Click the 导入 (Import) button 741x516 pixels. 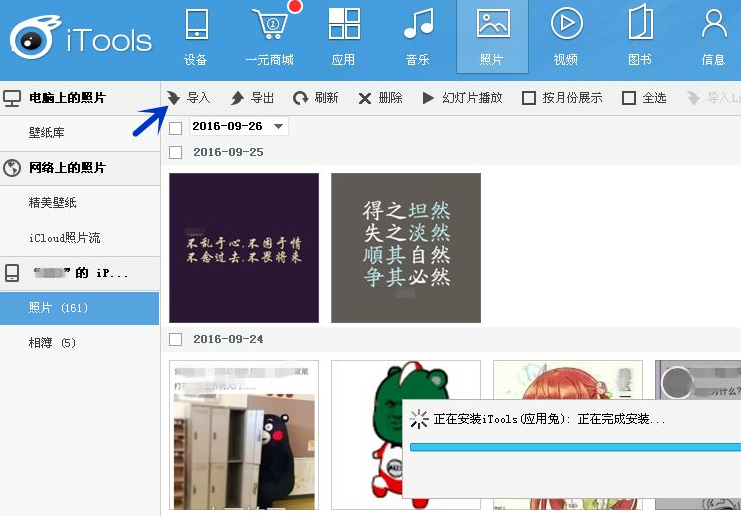click(189, 98)
